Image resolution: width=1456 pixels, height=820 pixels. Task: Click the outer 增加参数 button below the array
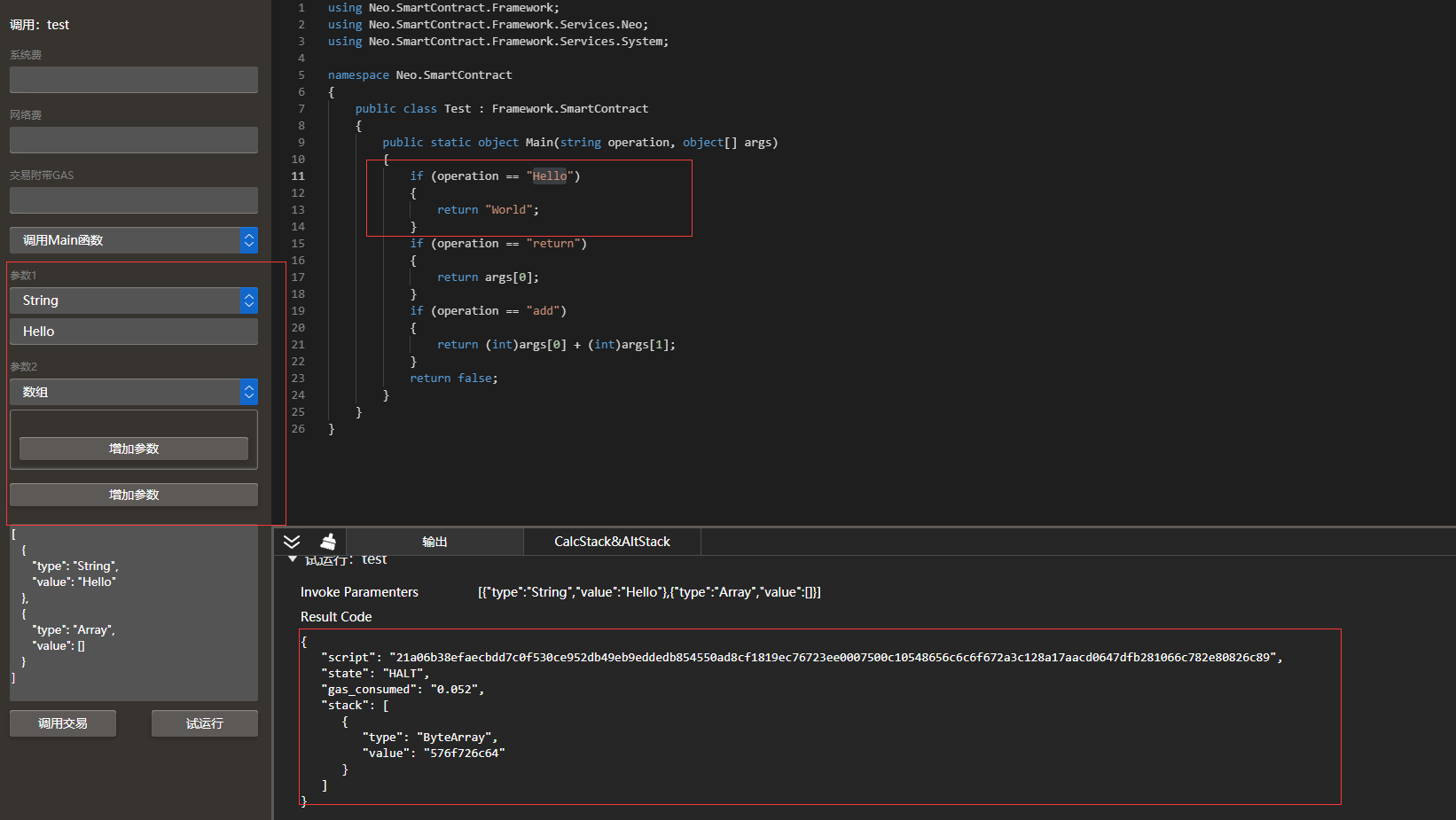click(133, 495)
